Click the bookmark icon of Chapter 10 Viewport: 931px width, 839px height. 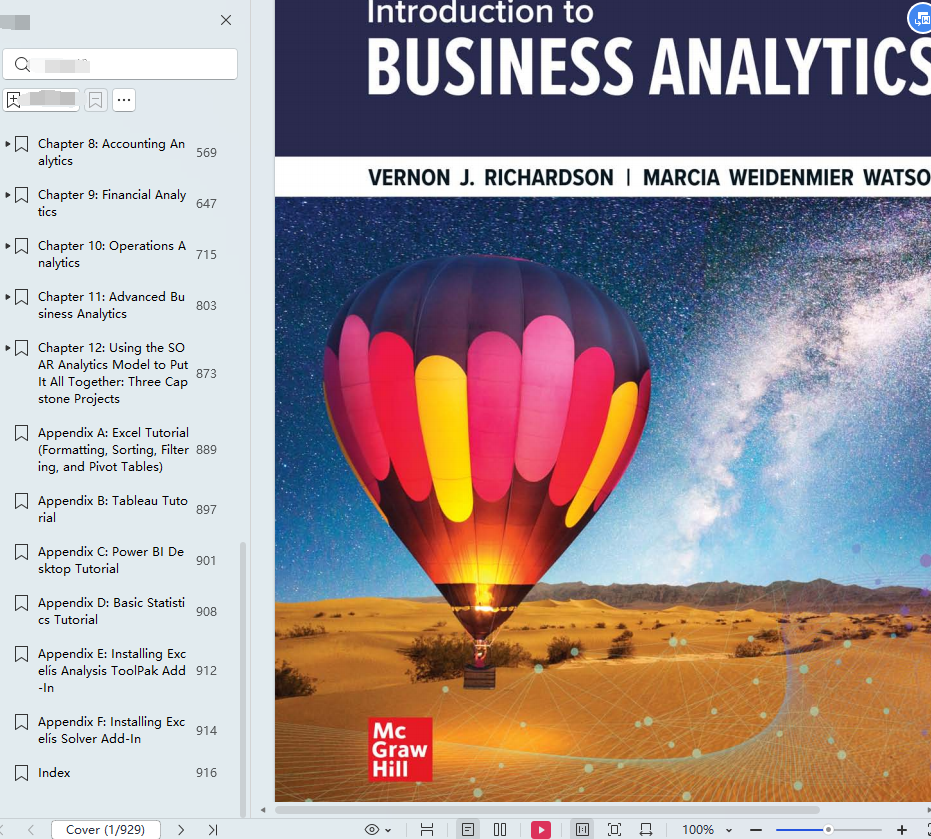[21, 246]
